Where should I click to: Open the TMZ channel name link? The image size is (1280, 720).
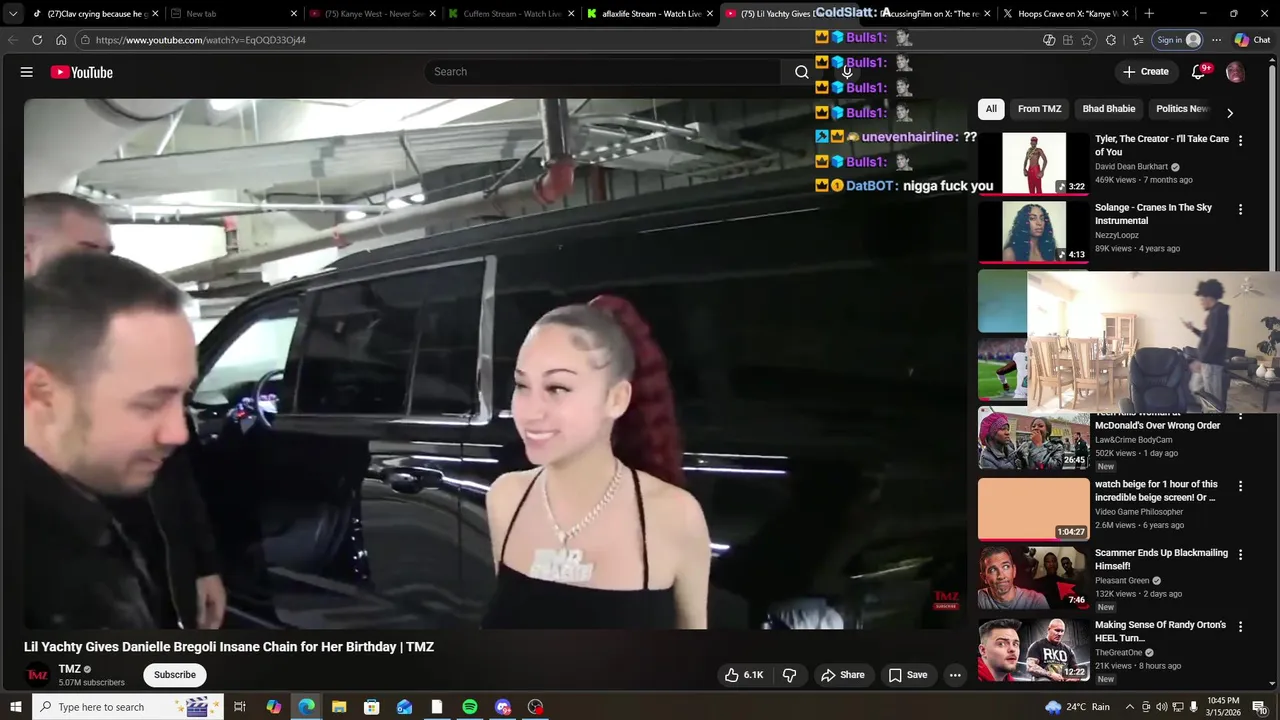click(x=70, y=669)
